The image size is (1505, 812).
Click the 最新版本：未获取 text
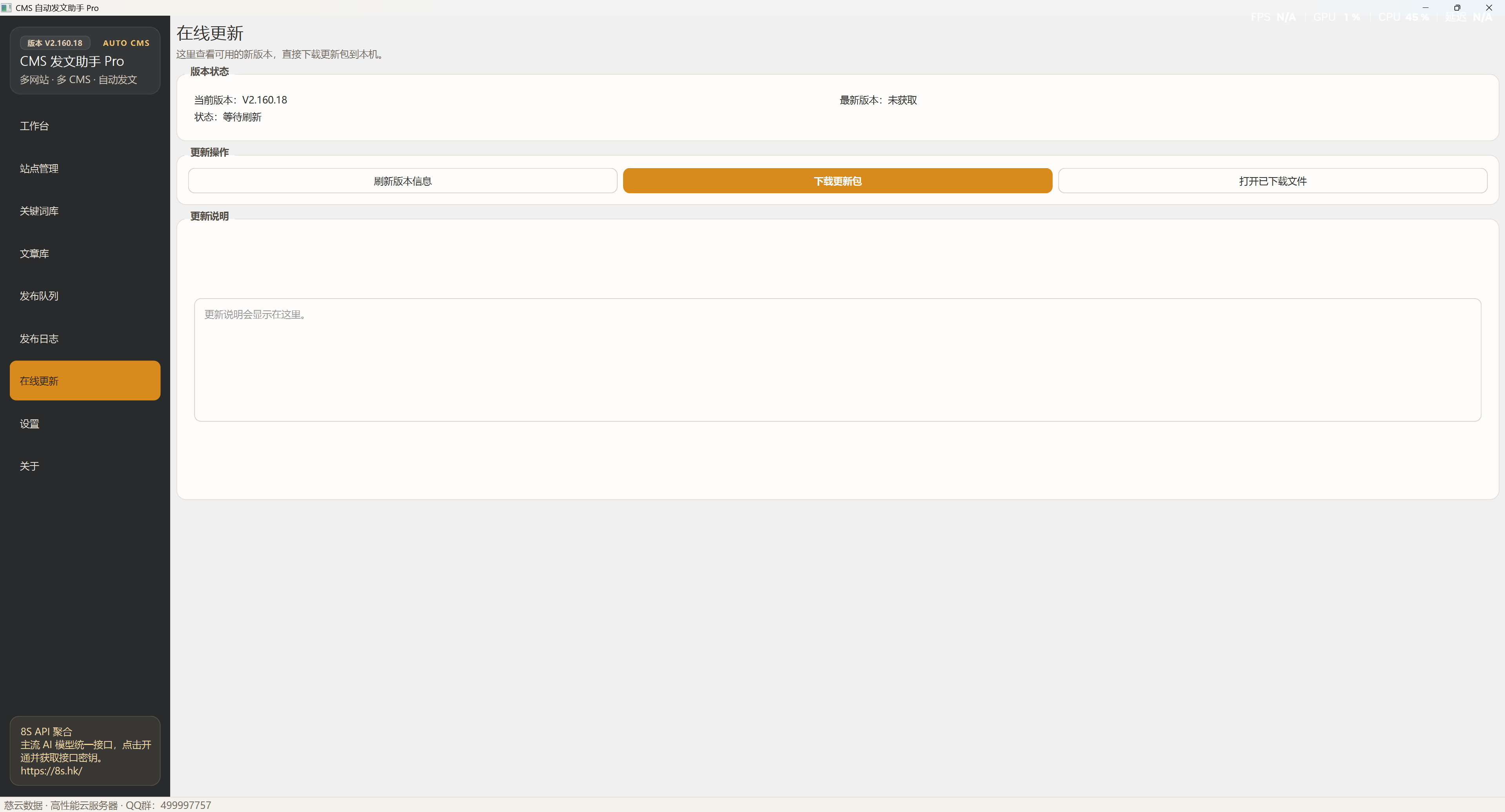point(878,100)
